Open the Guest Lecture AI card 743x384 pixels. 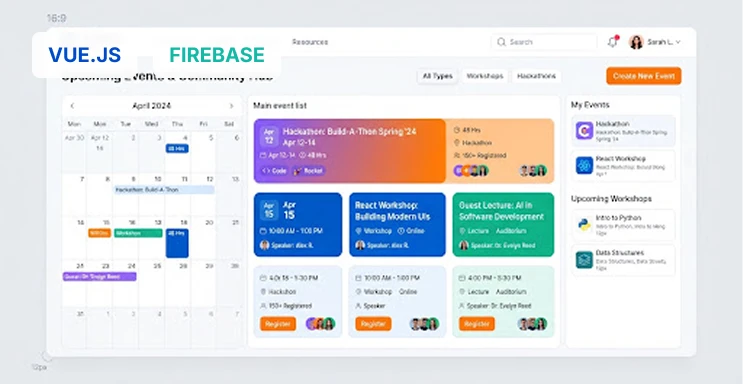click(x=503, y=225)
